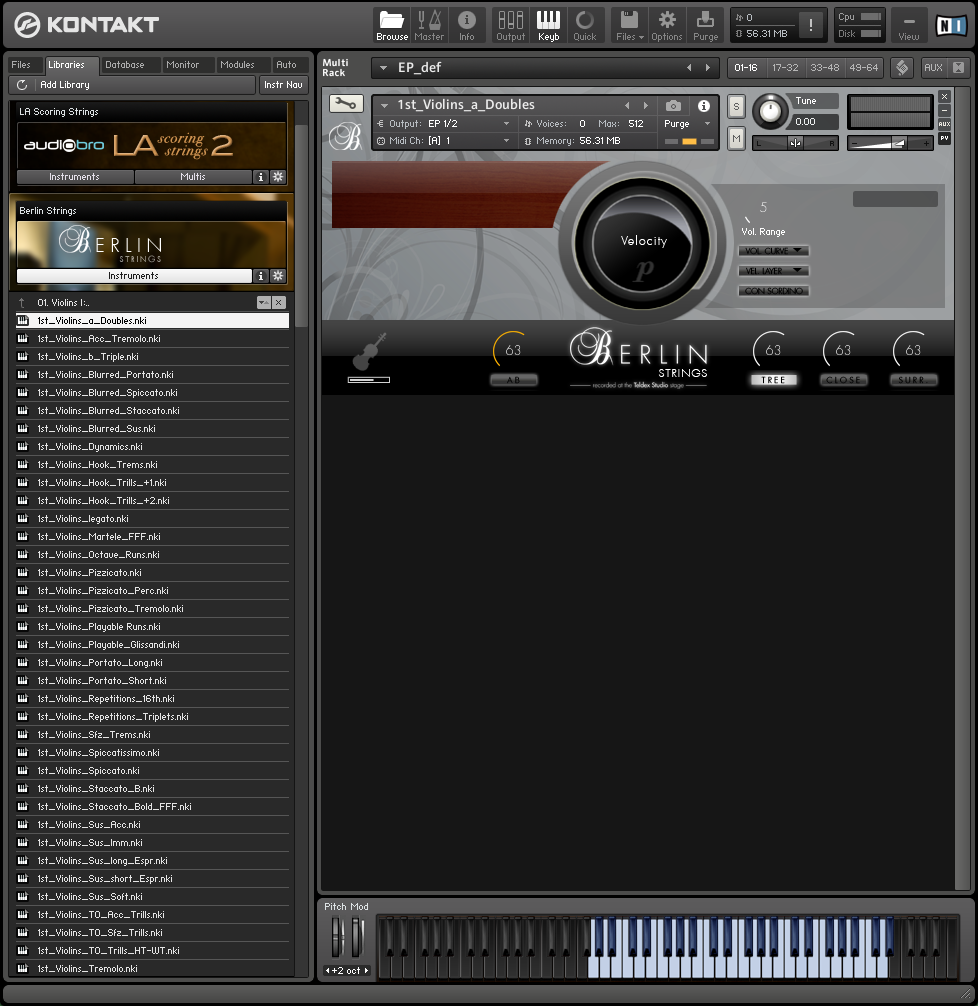Click the Instr Nav button
Image resolution: width=978 pixels, height=1006 pixels.
tap(283, 85)
